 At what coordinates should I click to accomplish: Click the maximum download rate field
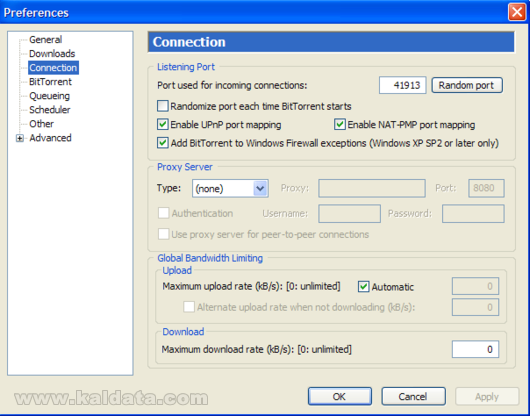[475, 349]
